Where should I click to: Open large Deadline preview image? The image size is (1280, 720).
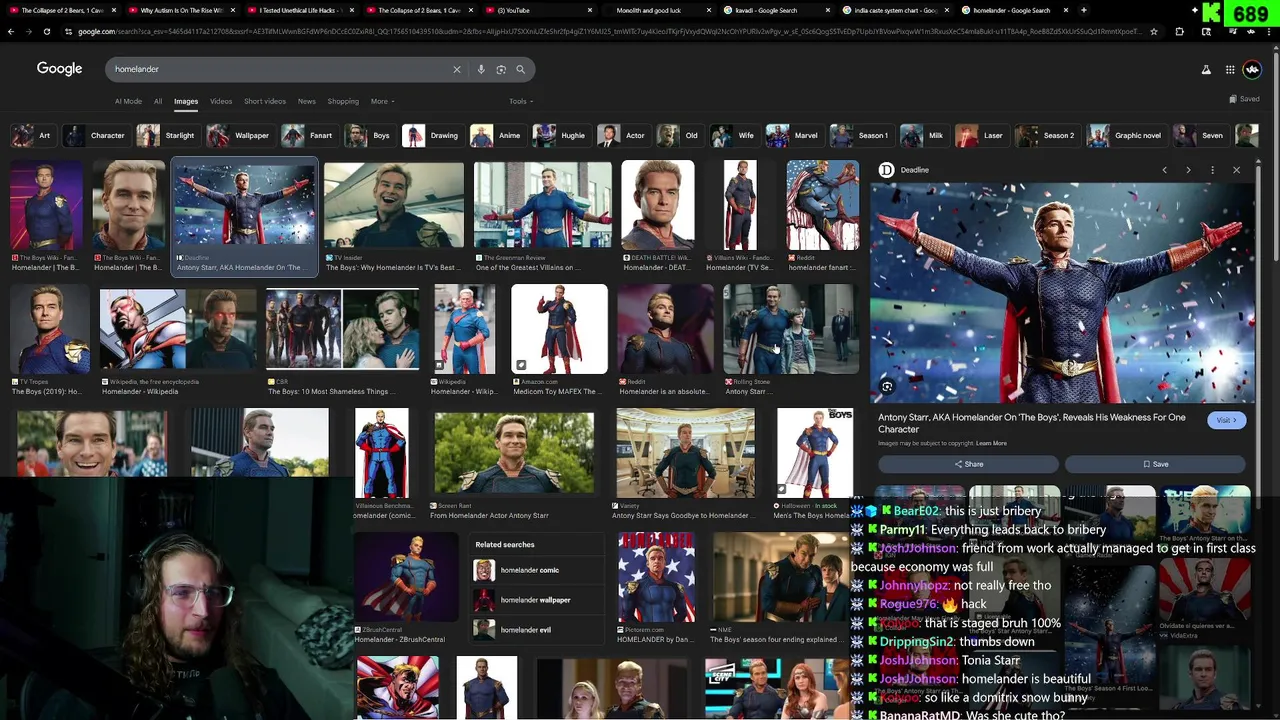[x=1061, y=292]
